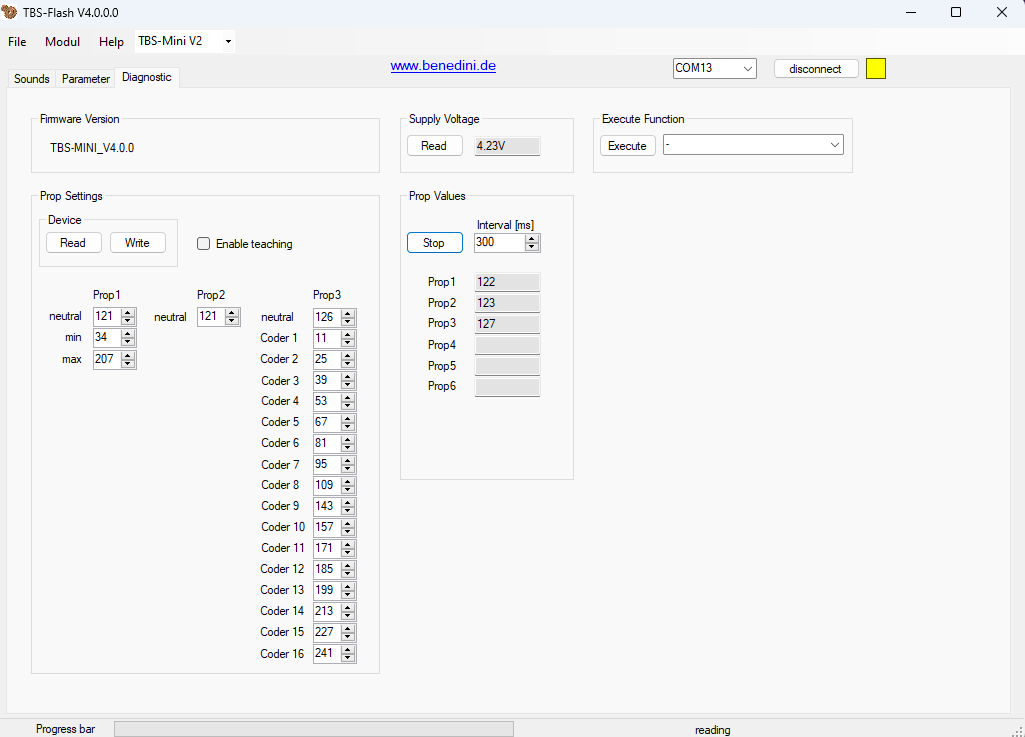
Task: Click the Coder 1 value field
Action: pyautogui.click(x=327, y=338)
